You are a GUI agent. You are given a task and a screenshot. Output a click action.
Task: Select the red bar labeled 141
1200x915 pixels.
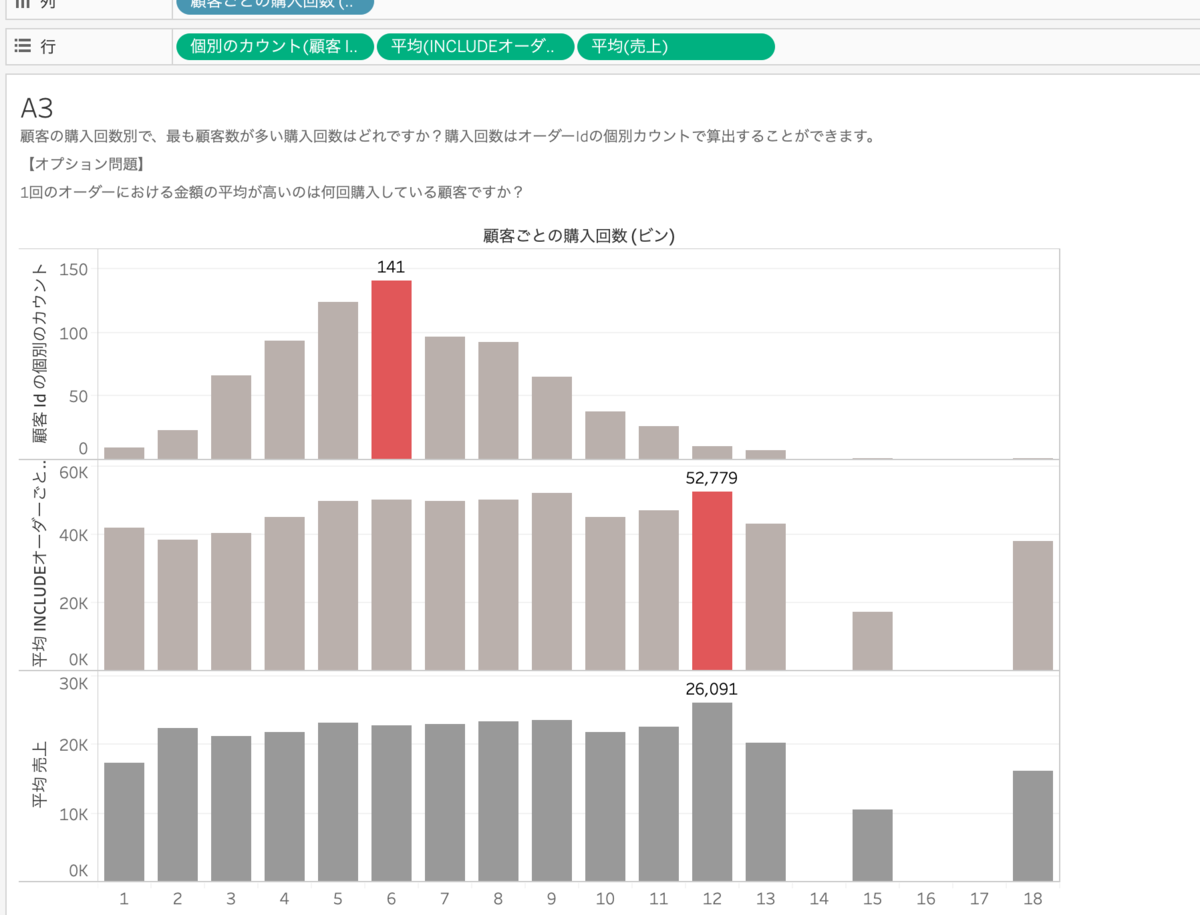[x=391, y=370]
